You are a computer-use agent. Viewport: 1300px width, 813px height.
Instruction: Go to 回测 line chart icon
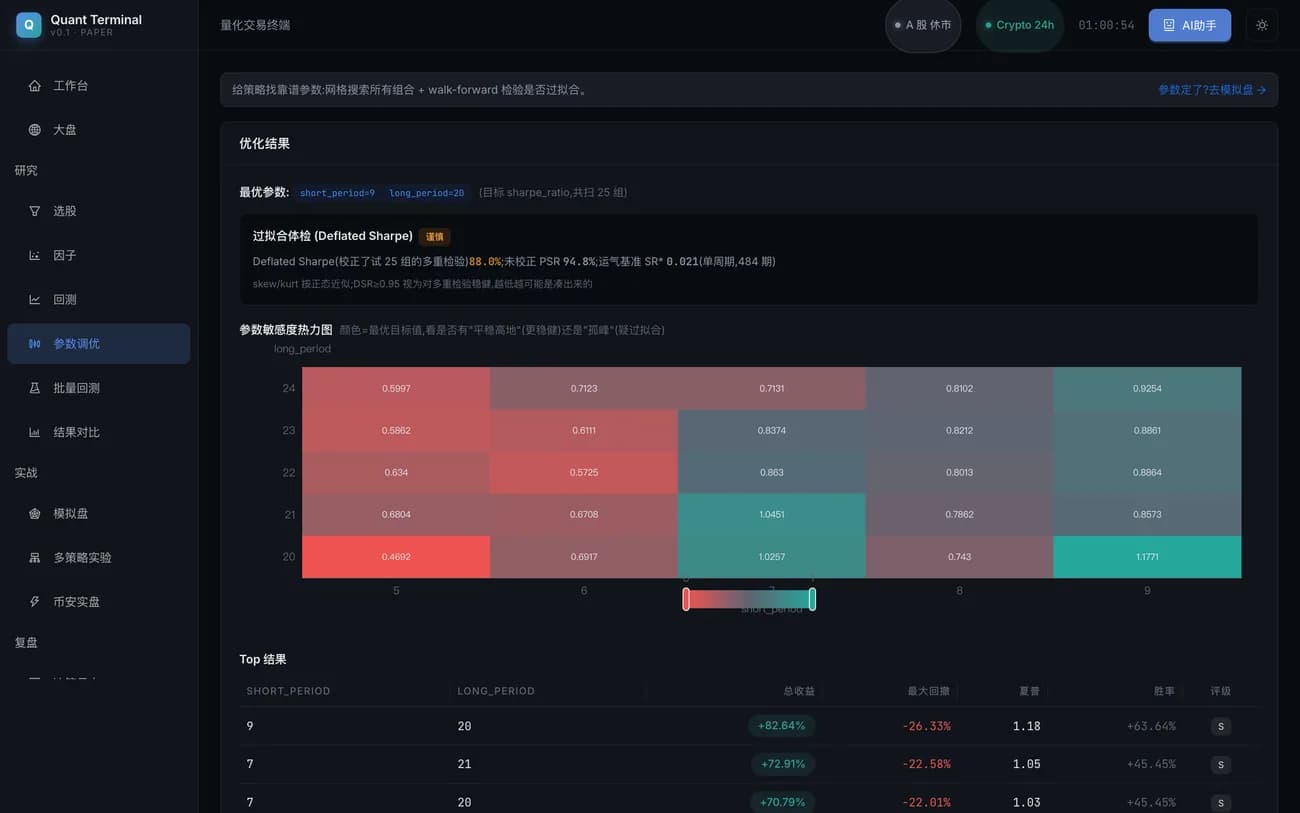pyautogui.click(x=35, y=299)
